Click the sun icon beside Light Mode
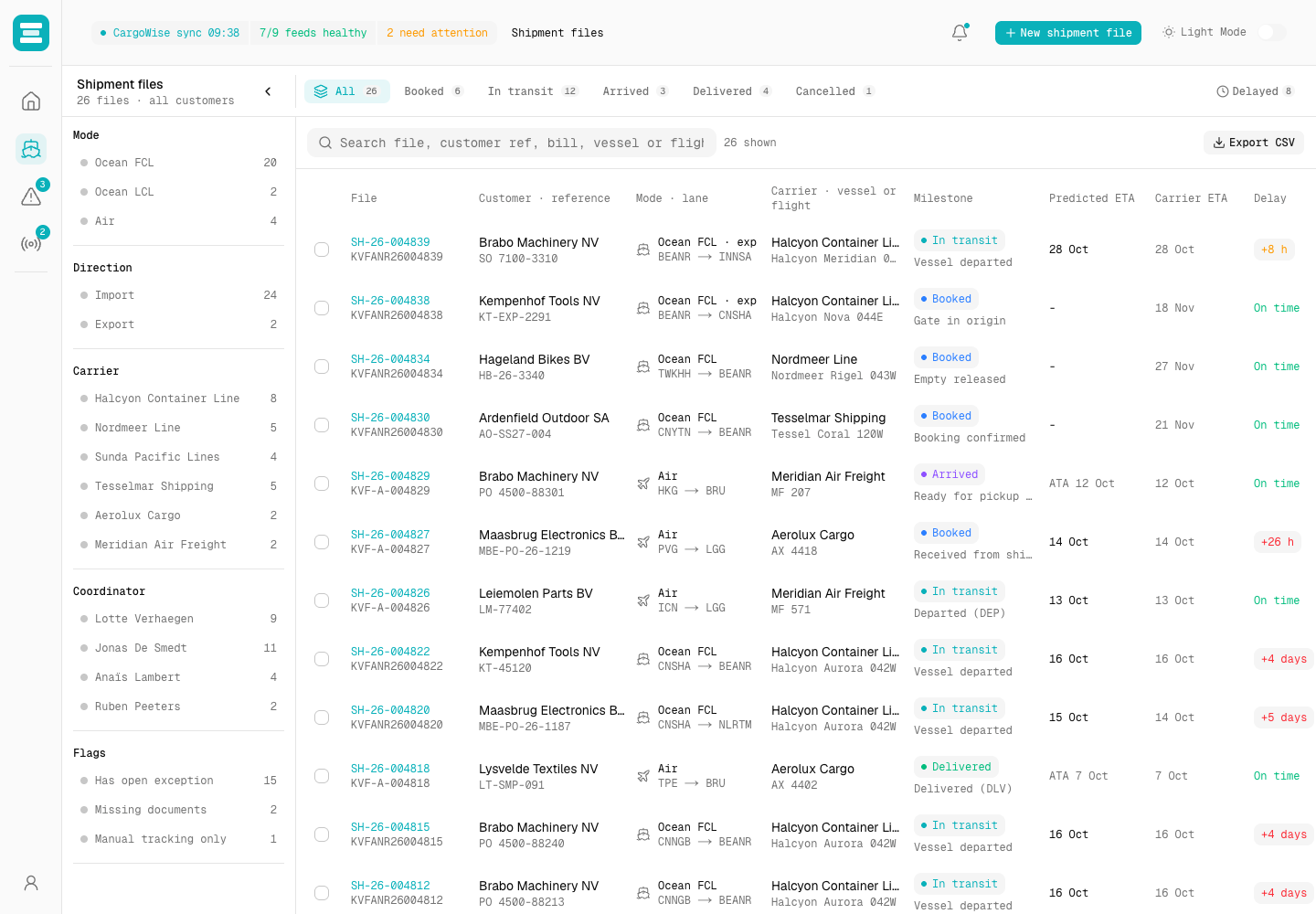This screenshot has width=1316, height=914. 1169,32
